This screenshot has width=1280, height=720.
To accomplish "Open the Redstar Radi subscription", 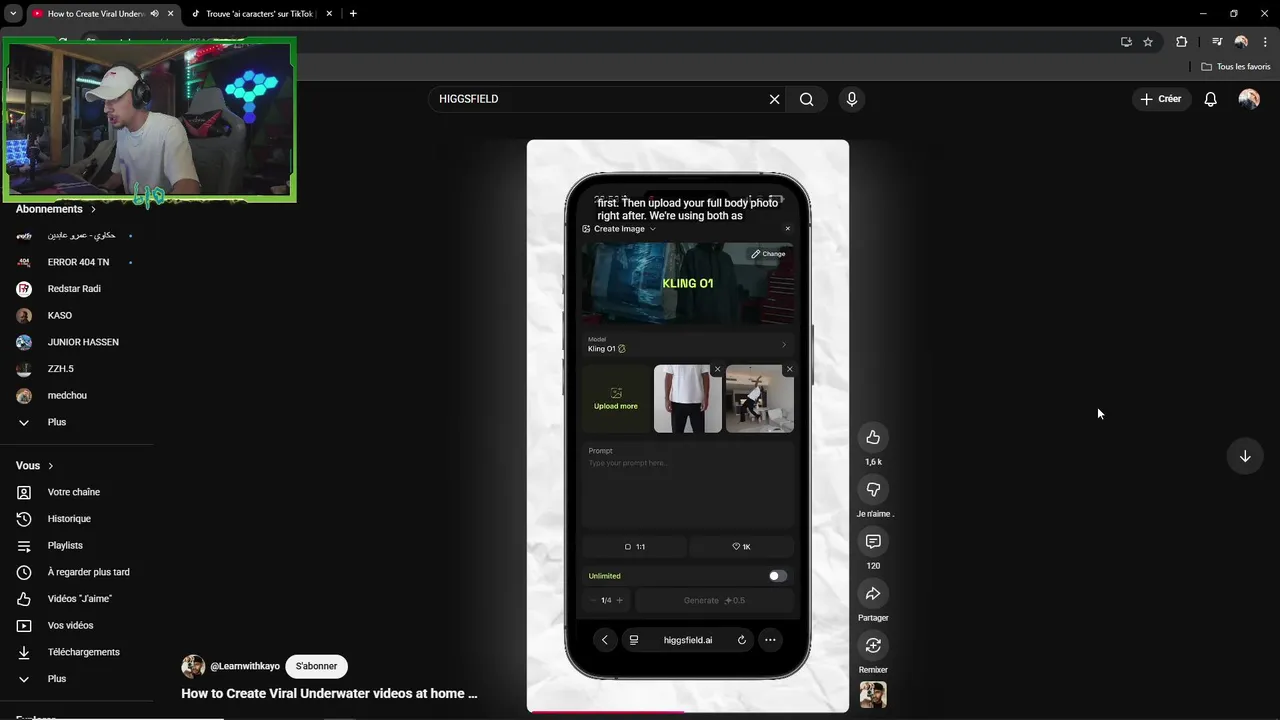I will (x=76, y=289).
